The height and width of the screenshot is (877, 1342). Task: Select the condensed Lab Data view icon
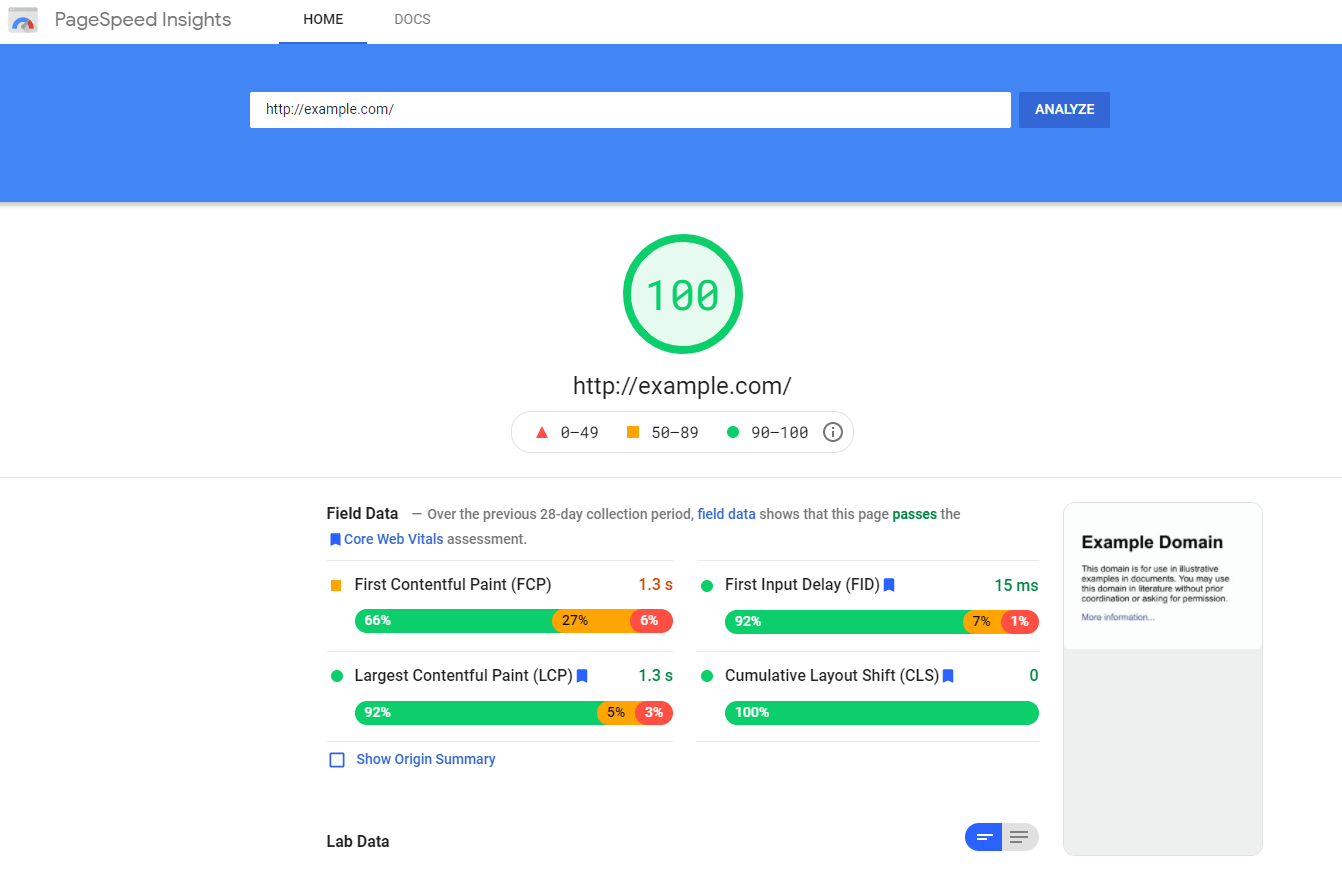[x=983, y=837]
